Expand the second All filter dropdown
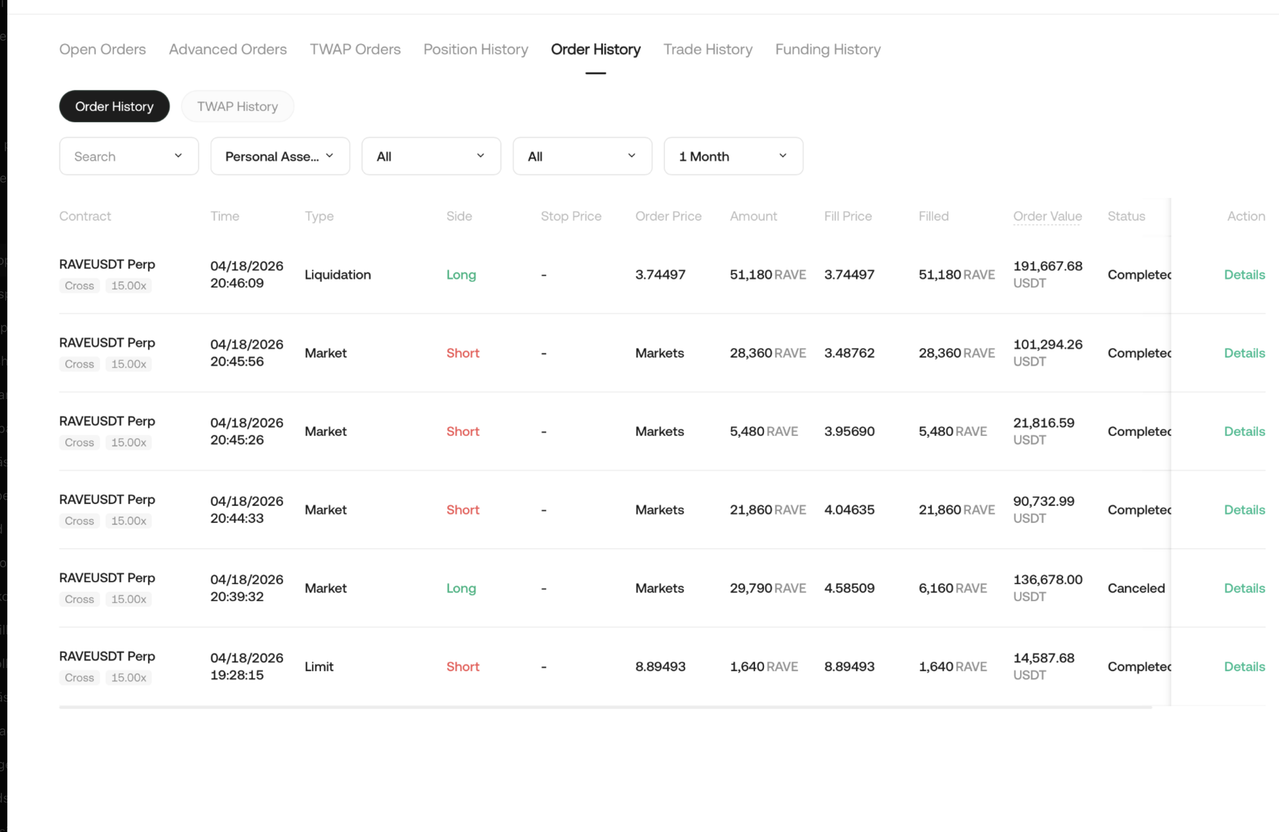The width and height of the screenshot is (1279, 832). pyautogui.click(x=582, y=156)
